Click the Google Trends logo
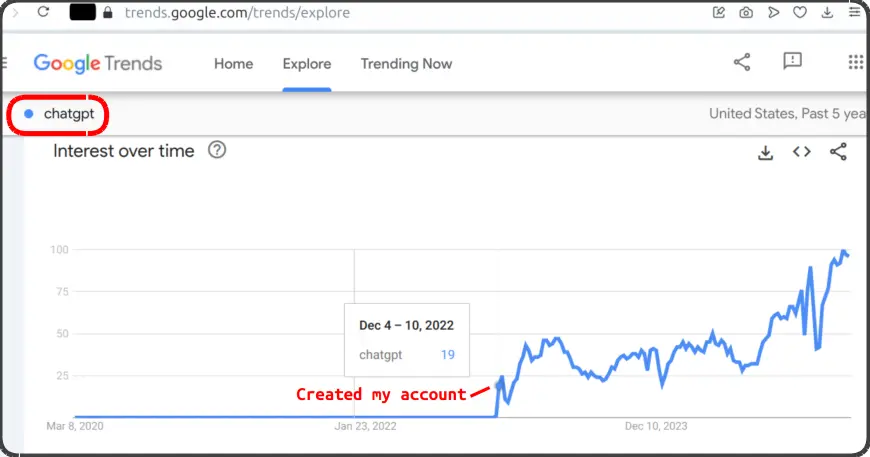This screenshot has height=457, width=870. tap(97, 63)
